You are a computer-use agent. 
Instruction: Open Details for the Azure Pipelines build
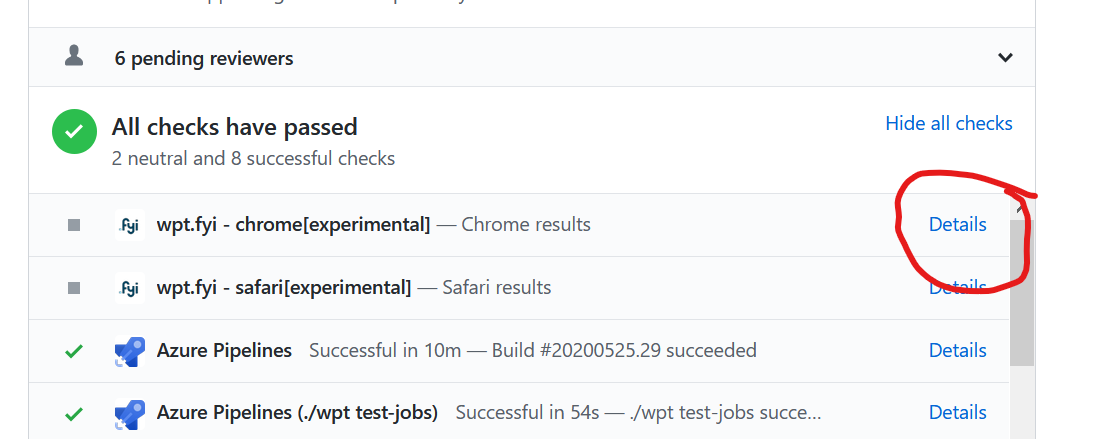(957, 351)
